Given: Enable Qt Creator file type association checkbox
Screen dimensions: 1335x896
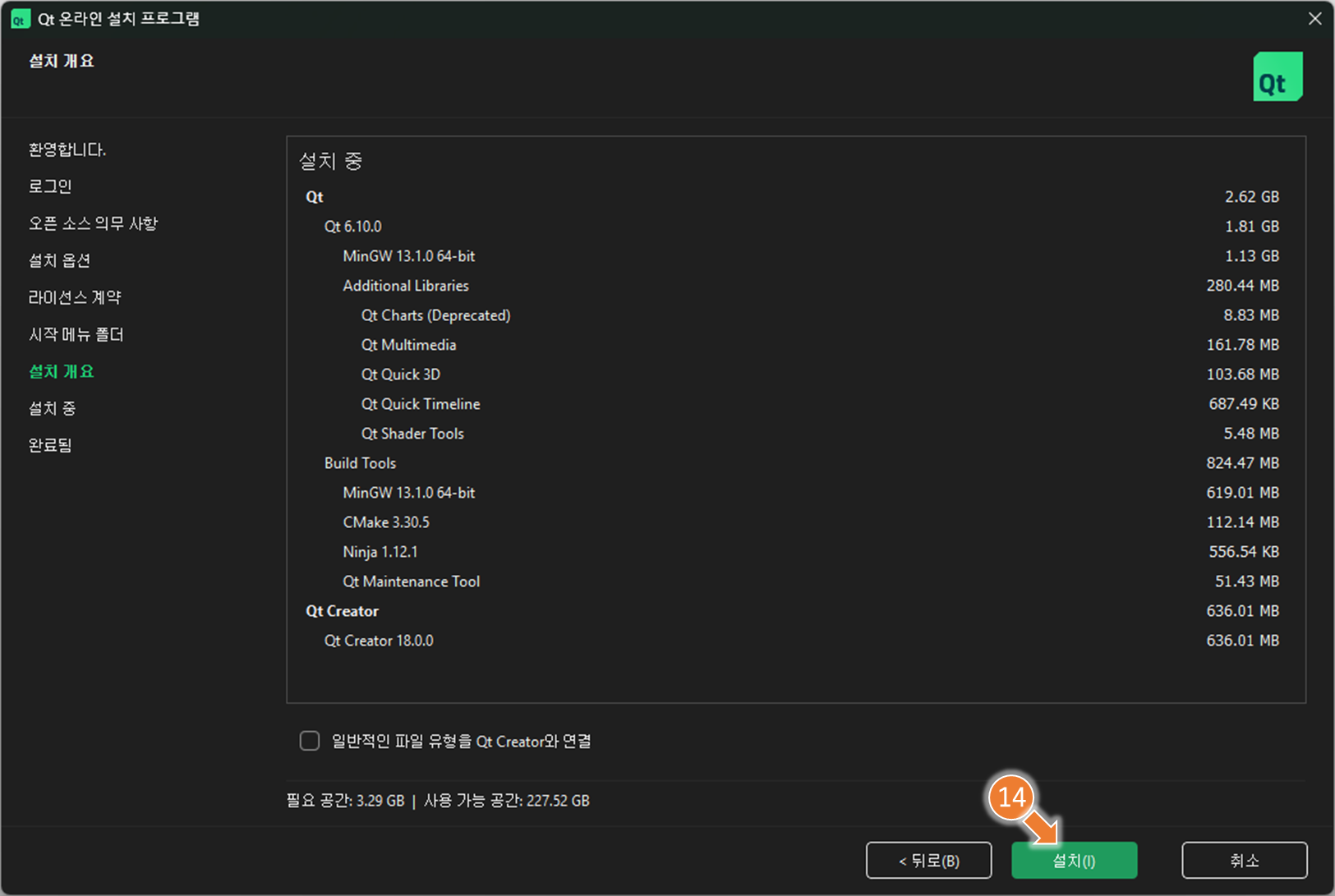Looking at the screenshot, I should click(310, 741).
